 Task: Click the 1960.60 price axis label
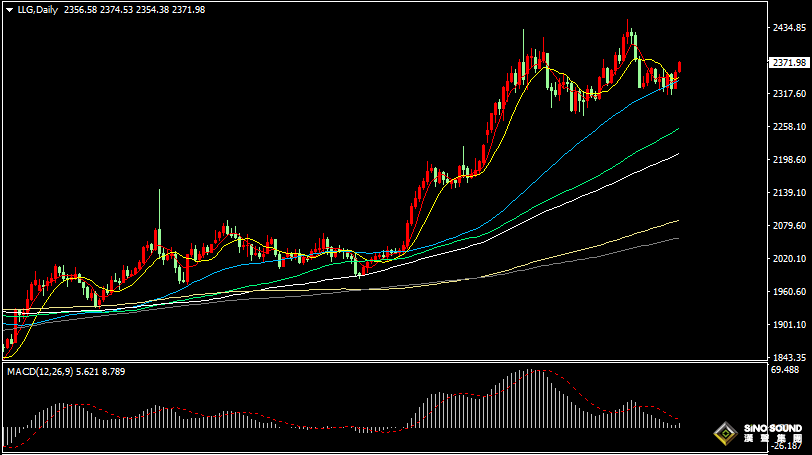click(788, 292)
